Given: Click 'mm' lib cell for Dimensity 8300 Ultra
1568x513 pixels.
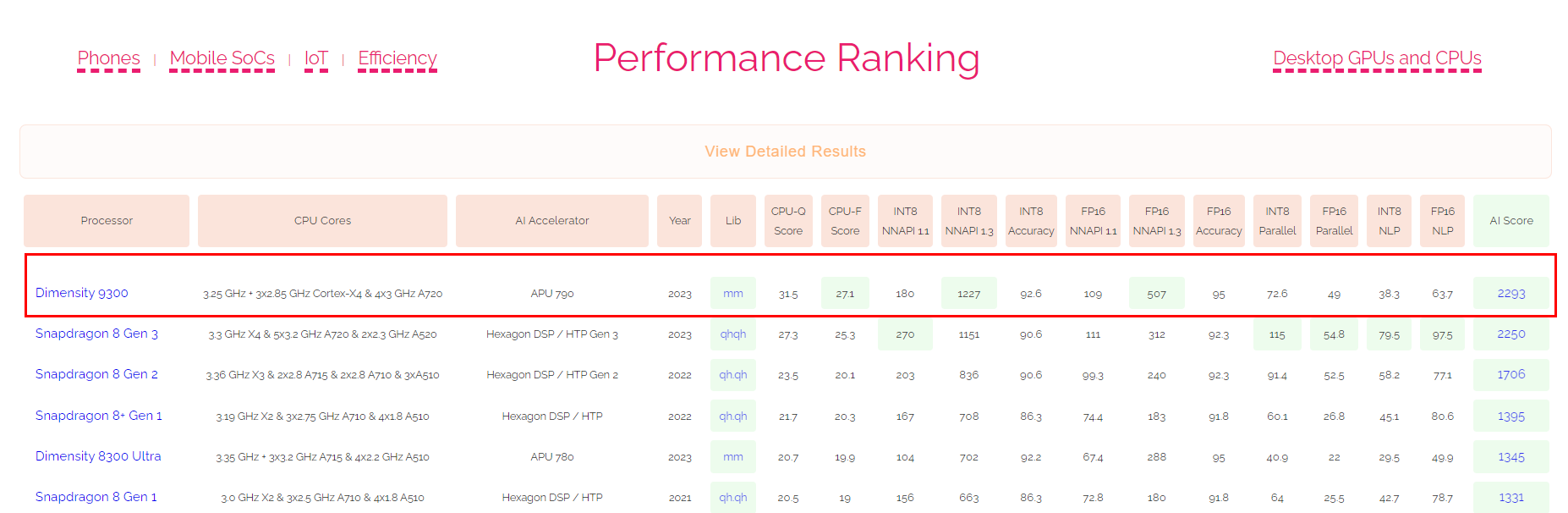Looking at the screenshot, I should click(x=733, y=456).
